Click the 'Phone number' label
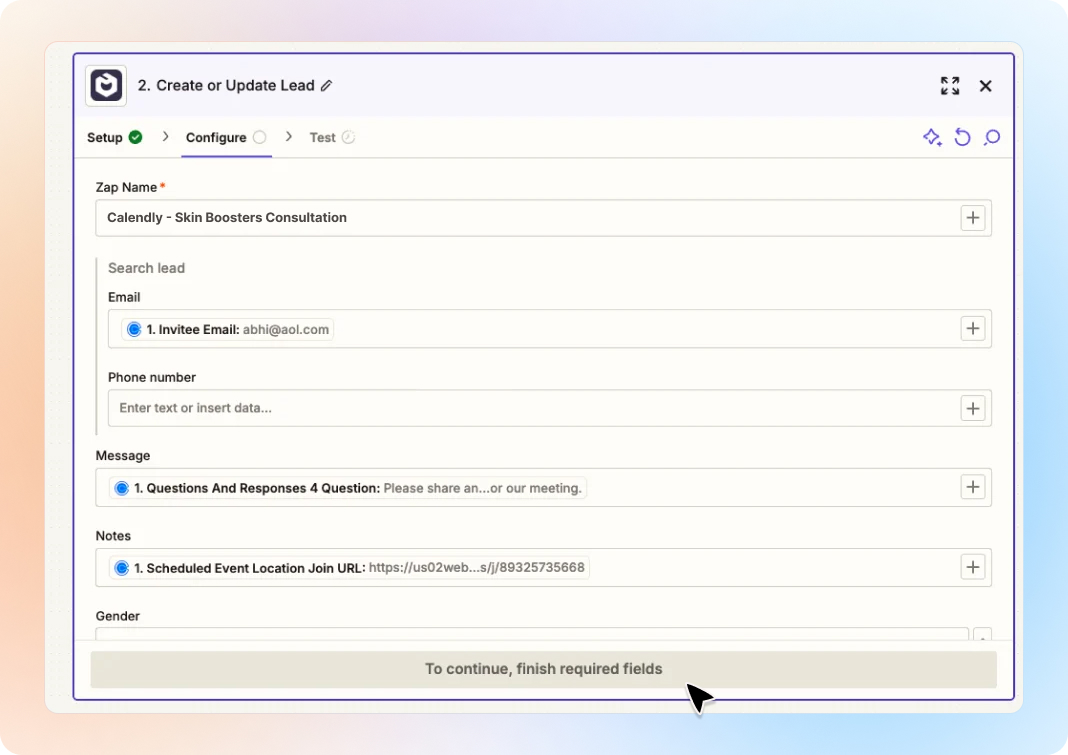 tap(151, 377)
